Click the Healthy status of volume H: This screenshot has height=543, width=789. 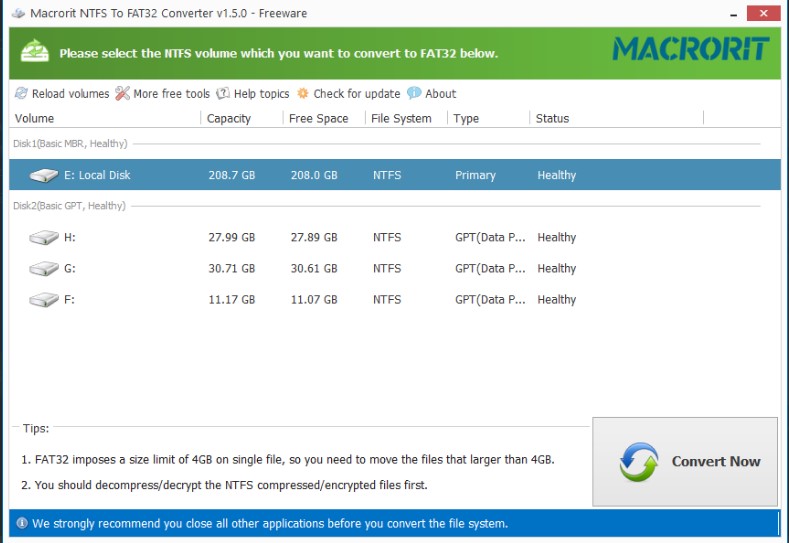[557, 237]
